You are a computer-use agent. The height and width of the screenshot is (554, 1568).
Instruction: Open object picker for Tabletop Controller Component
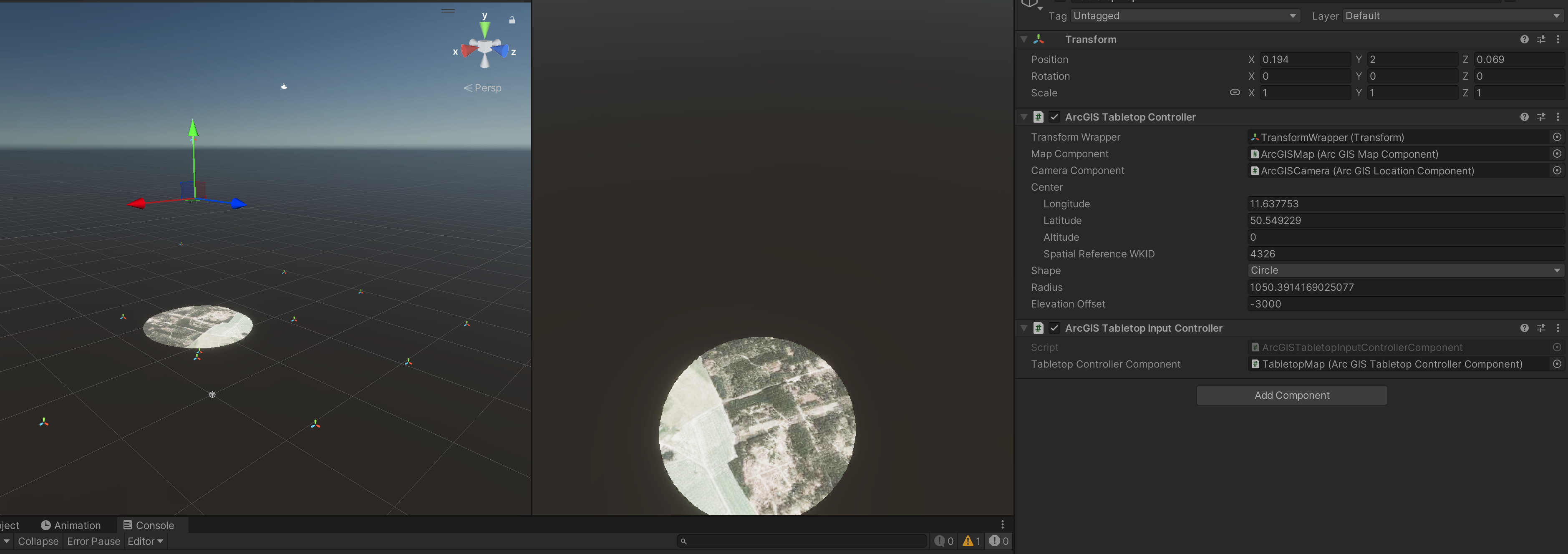pyautogui.click(x=1557, y=364)
